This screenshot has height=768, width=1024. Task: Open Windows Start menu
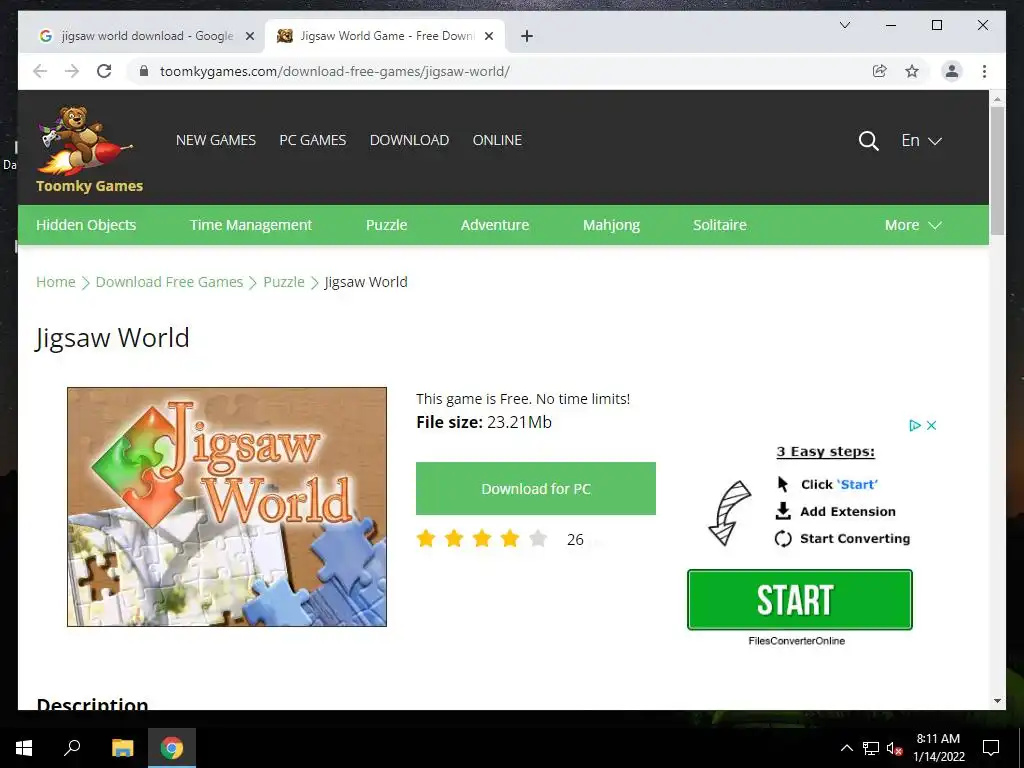point(24,748)
